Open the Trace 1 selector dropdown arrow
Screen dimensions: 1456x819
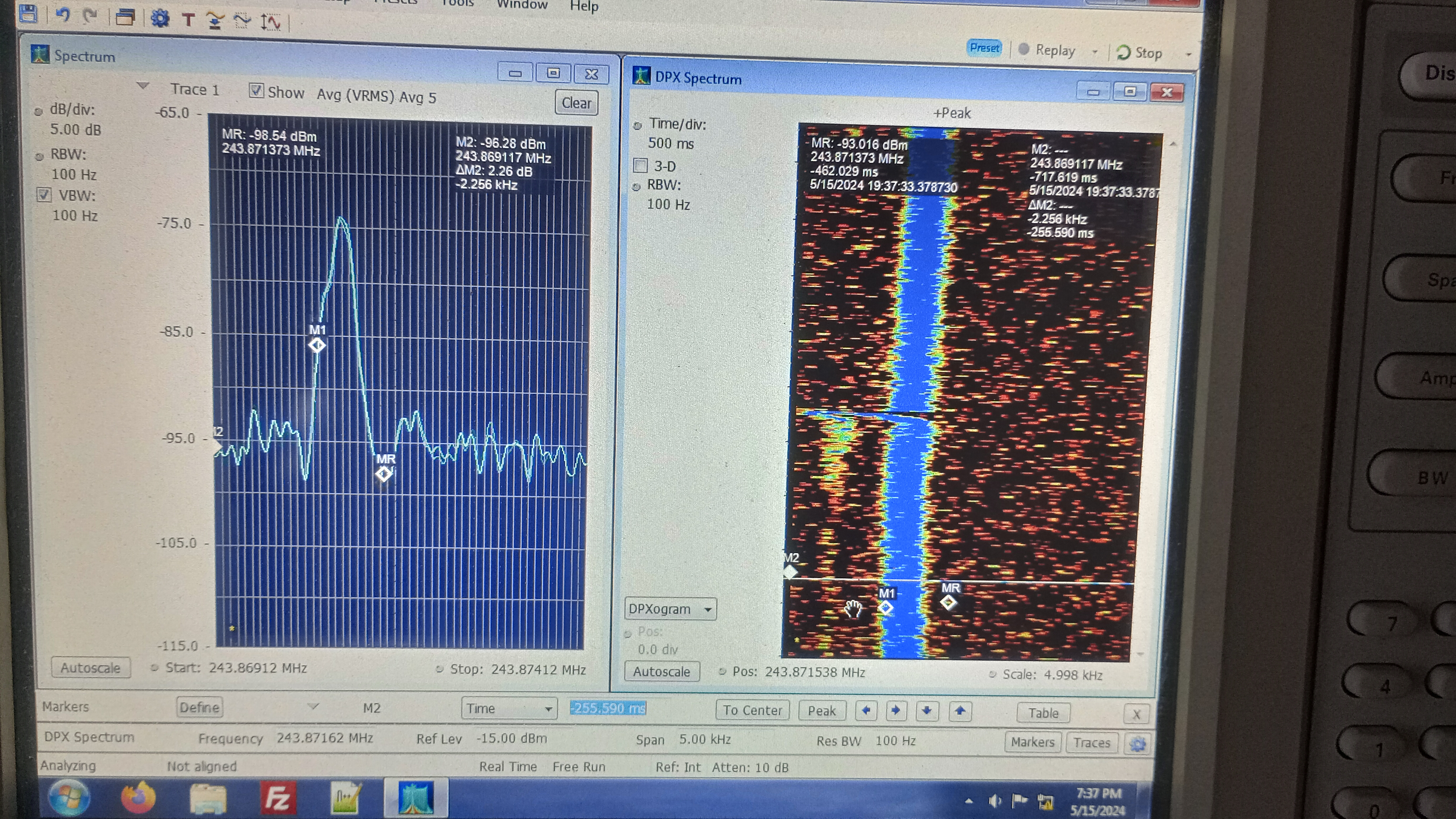[143, 86]
